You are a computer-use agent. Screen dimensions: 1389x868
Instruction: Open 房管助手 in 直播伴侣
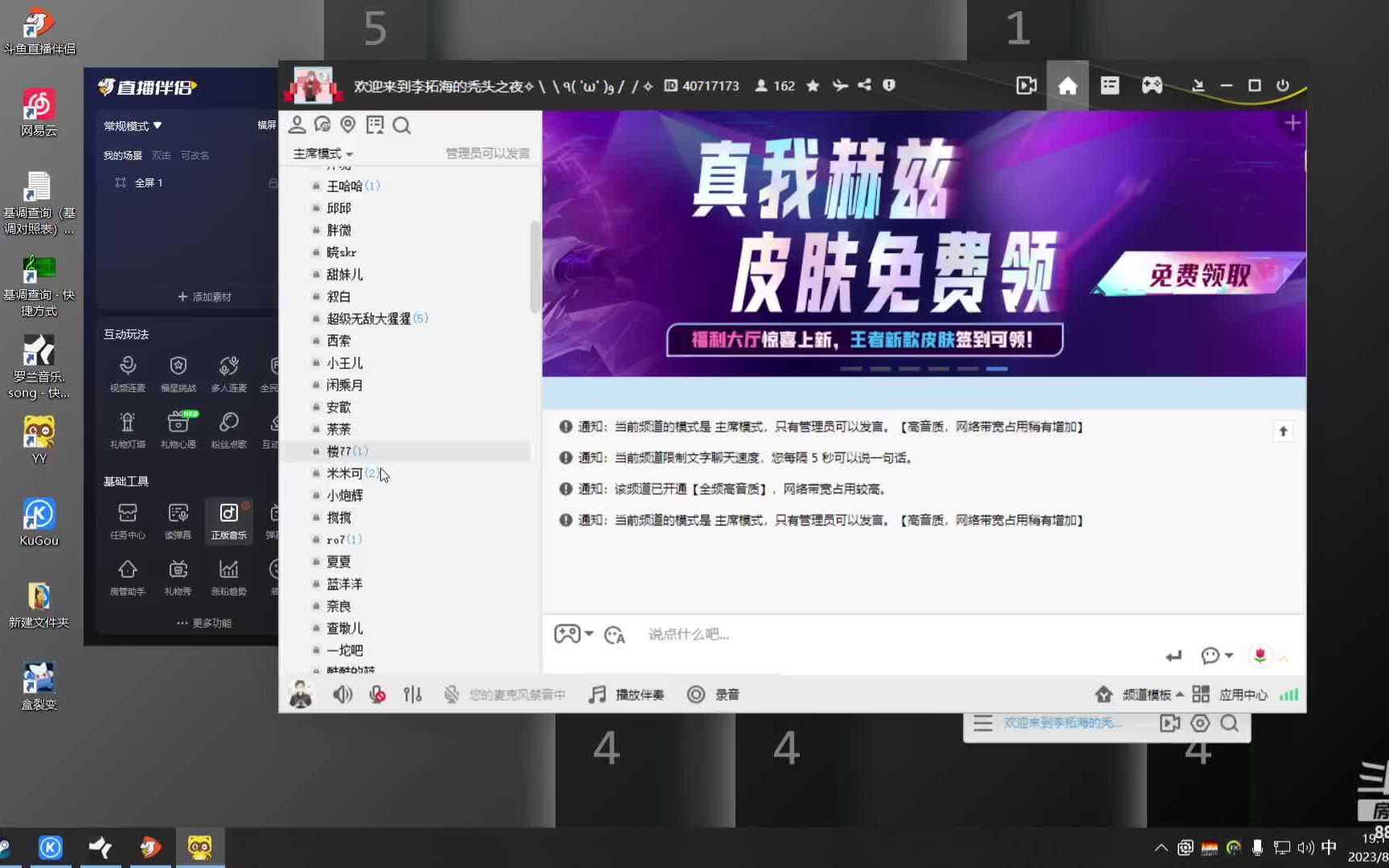pos(128,578)
